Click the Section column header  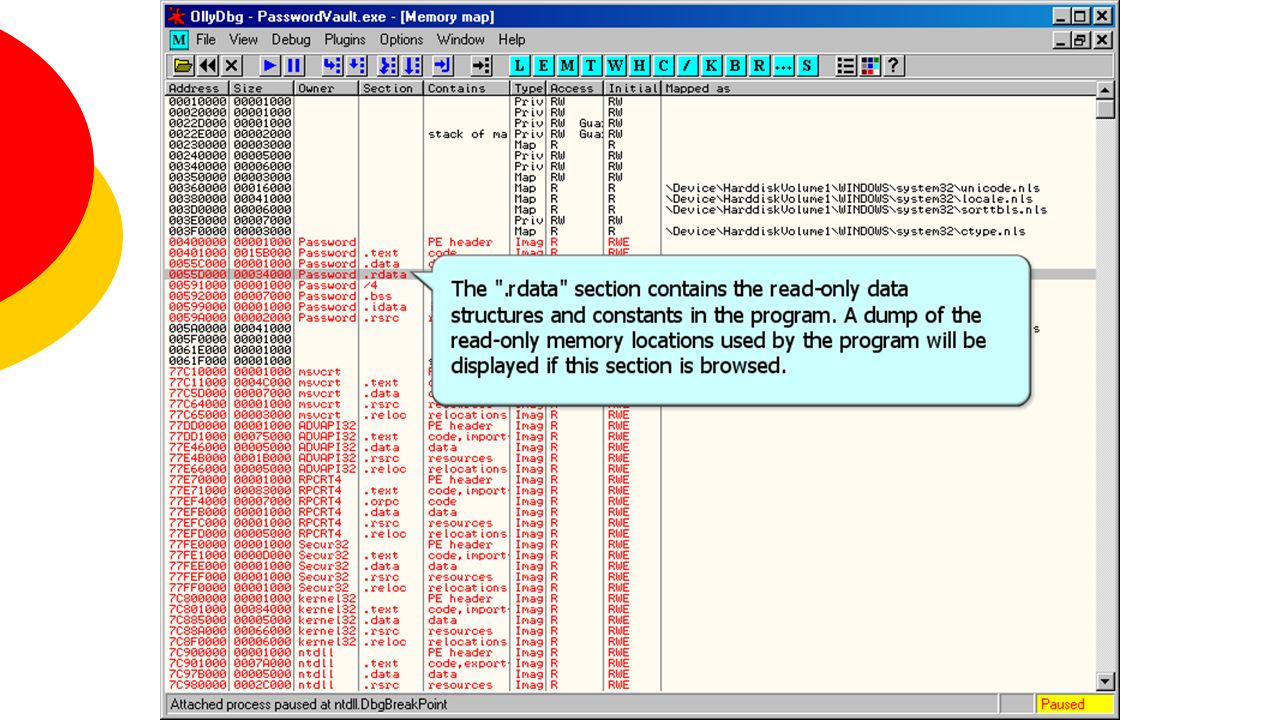pos(391,88)
